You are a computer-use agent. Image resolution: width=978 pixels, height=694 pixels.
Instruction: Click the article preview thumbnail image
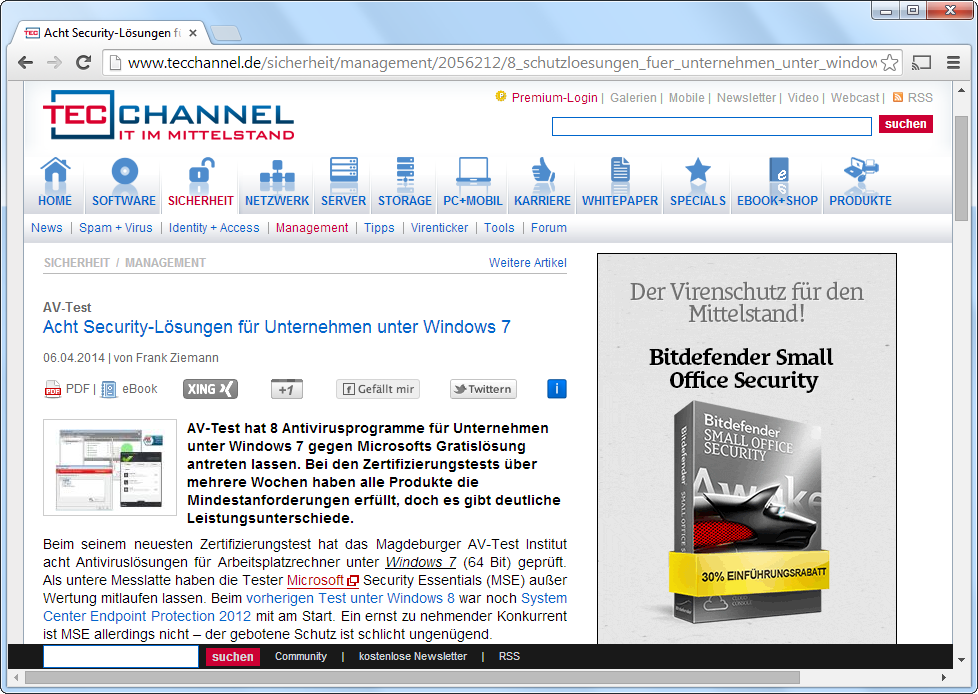[109, 467]
